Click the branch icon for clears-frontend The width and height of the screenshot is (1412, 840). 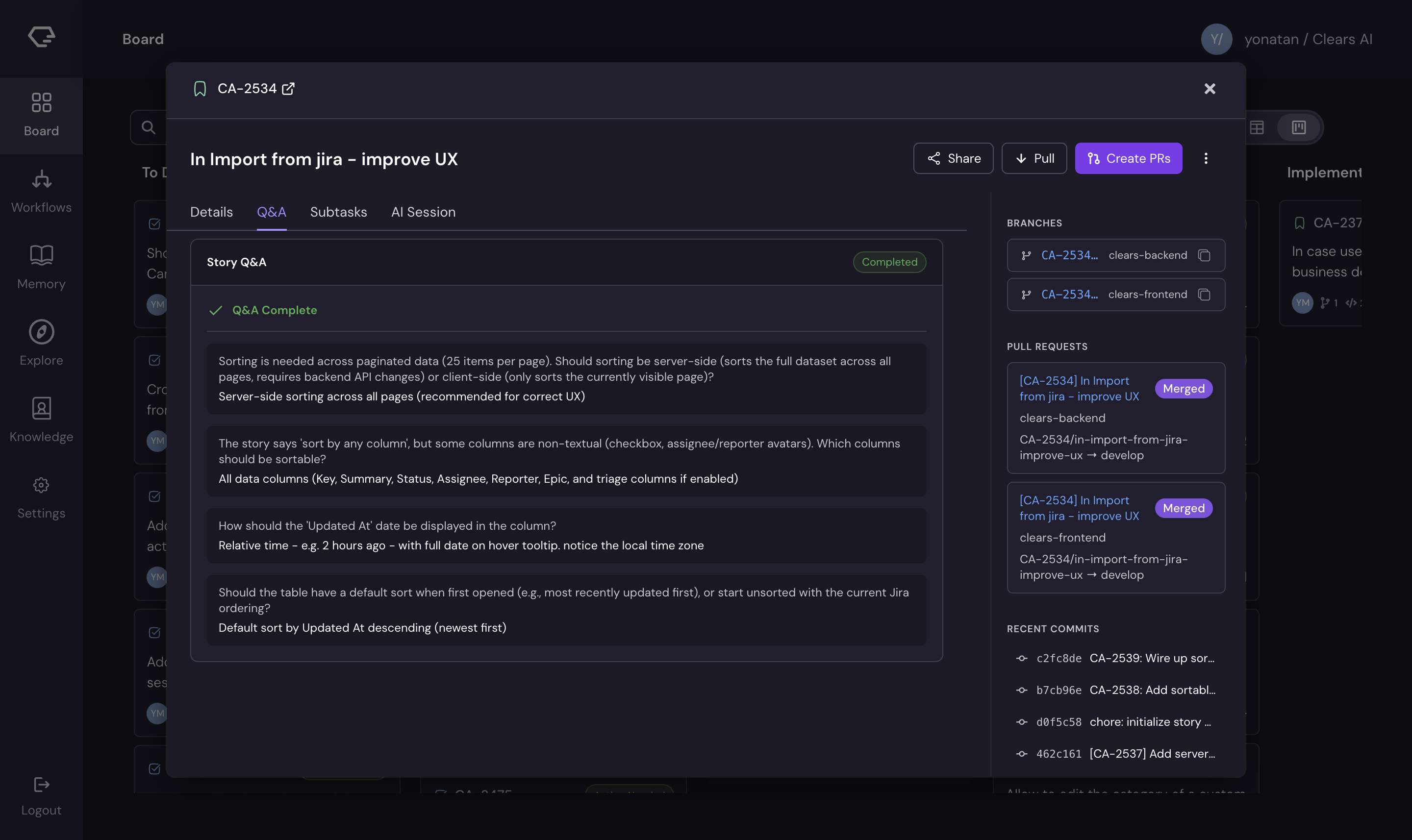1026,295
